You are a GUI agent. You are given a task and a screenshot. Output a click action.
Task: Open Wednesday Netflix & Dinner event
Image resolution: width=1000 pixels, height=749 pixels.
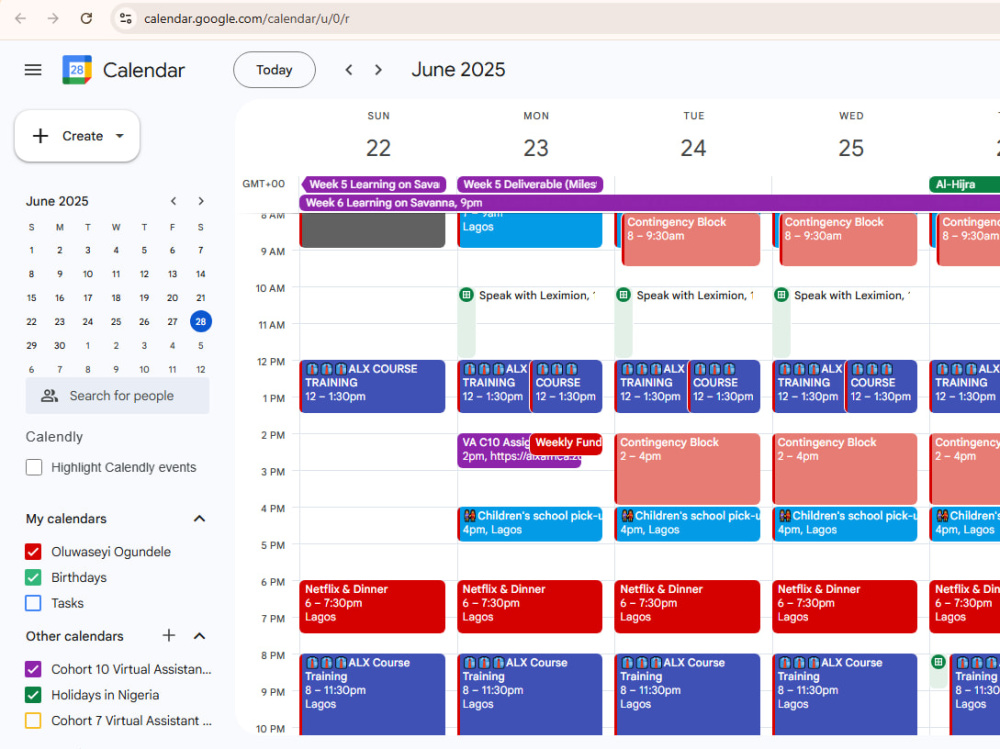(x=844, y=606)
